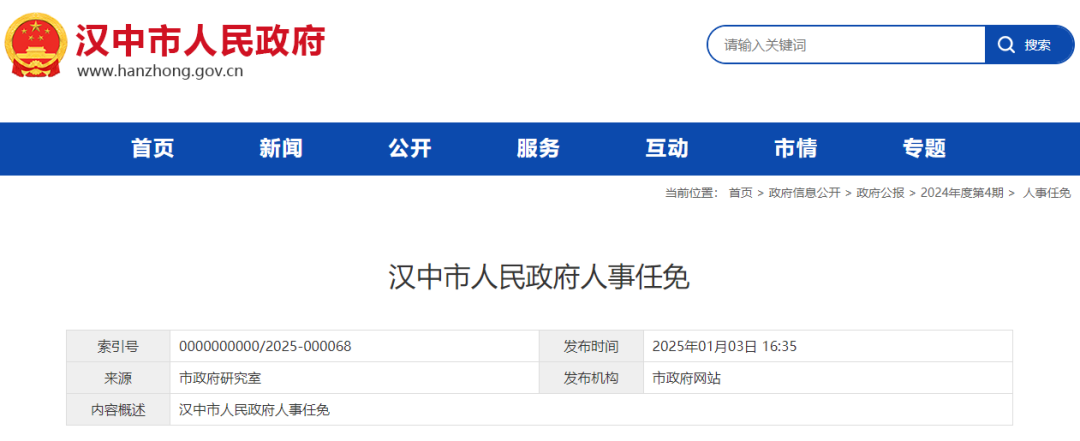Click the 索引号 label cell
This screenshot has height=441, width=1080.
point(118,346)
